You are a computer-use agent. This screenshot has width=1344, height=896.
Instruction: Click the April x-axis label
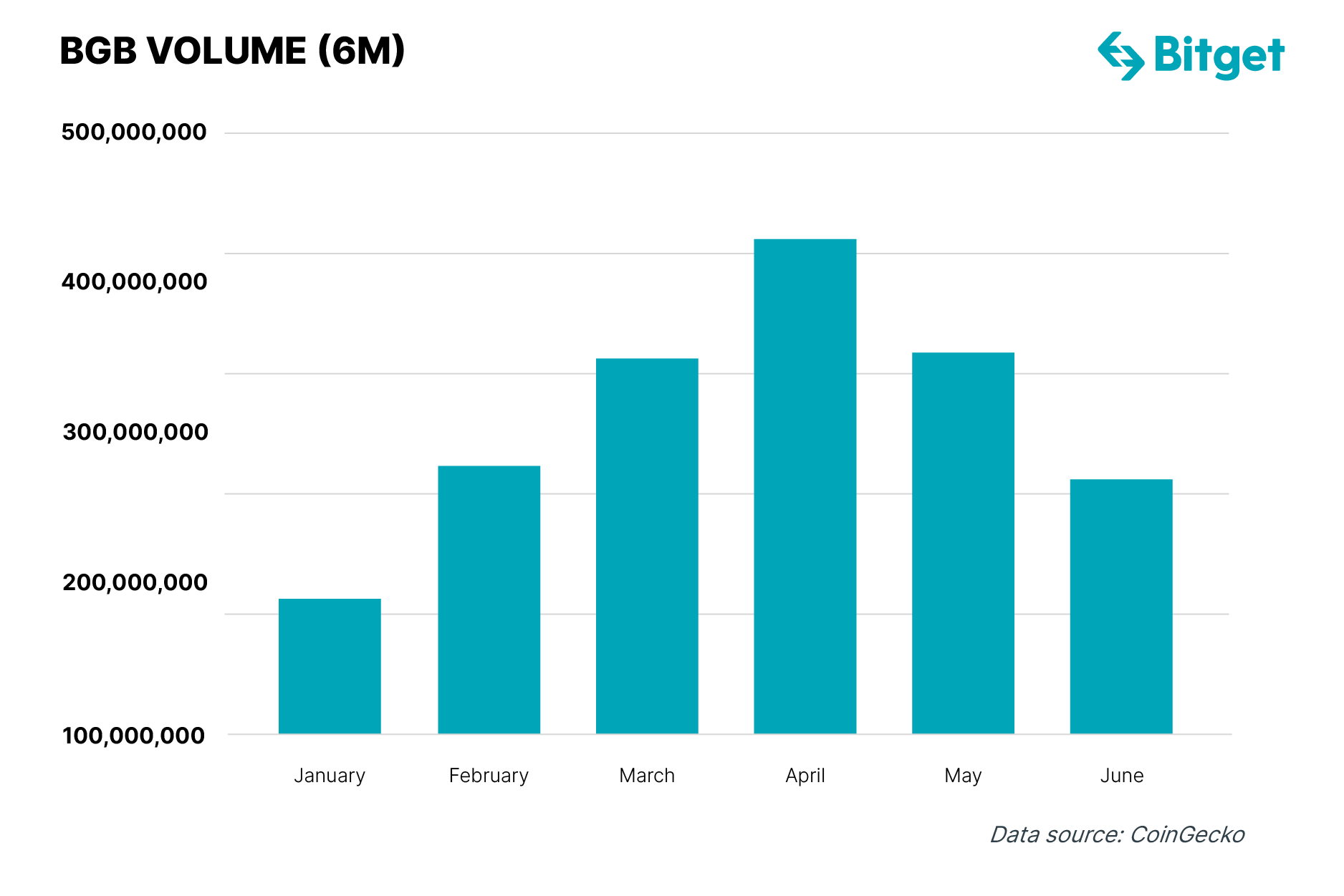(805, 776)
